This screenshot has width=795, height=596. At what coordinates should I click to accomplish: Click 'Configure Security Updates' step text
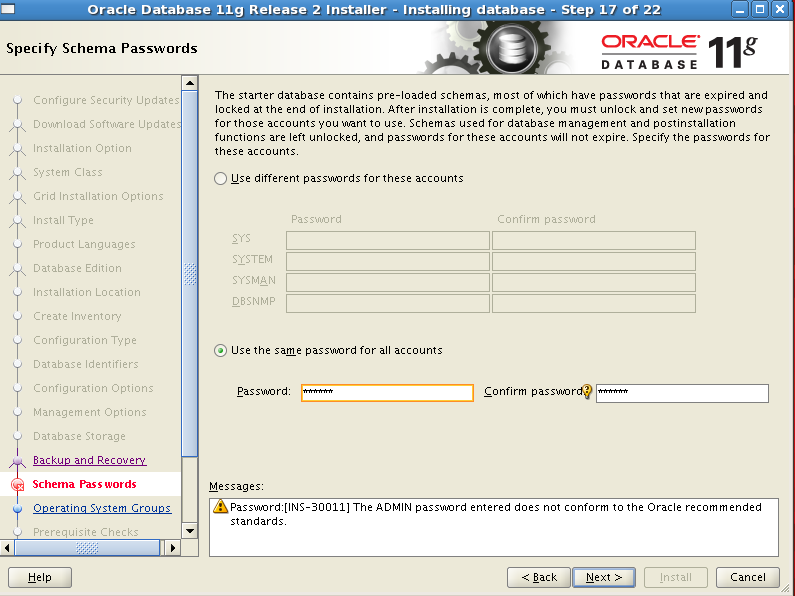[x=106, y=100]
